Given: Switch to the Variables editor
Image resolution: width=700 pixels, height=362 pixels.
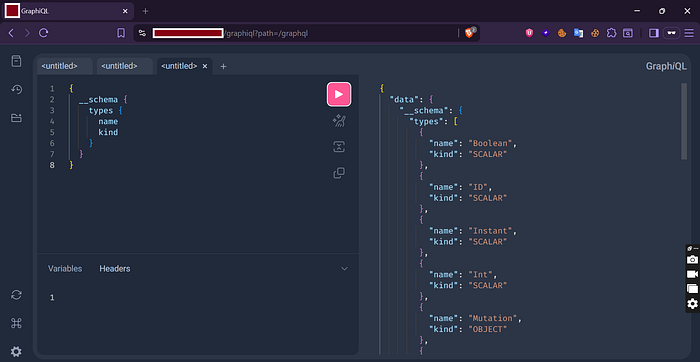Looking at the screenshot, I should coord(65,269).
